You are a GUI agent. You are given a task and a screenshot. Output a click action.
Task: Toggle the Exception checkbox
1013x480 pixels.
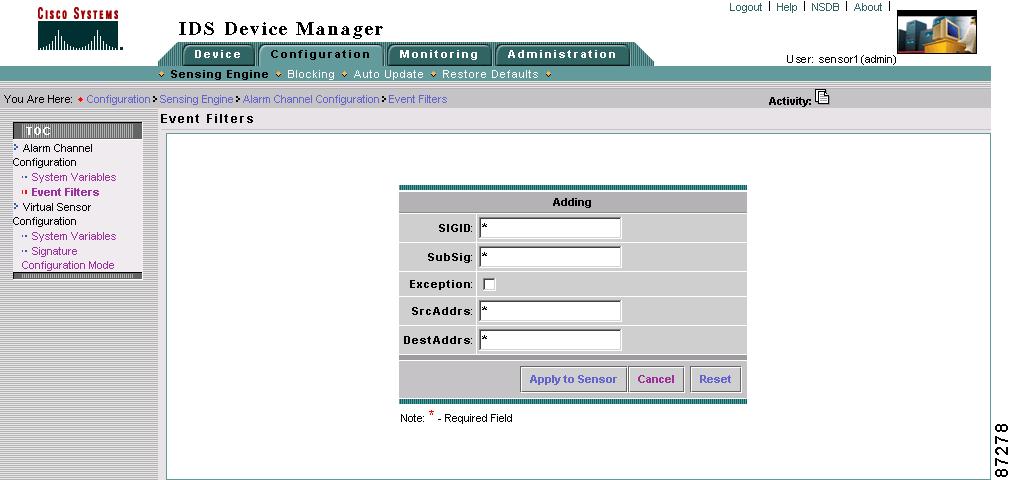490,284
